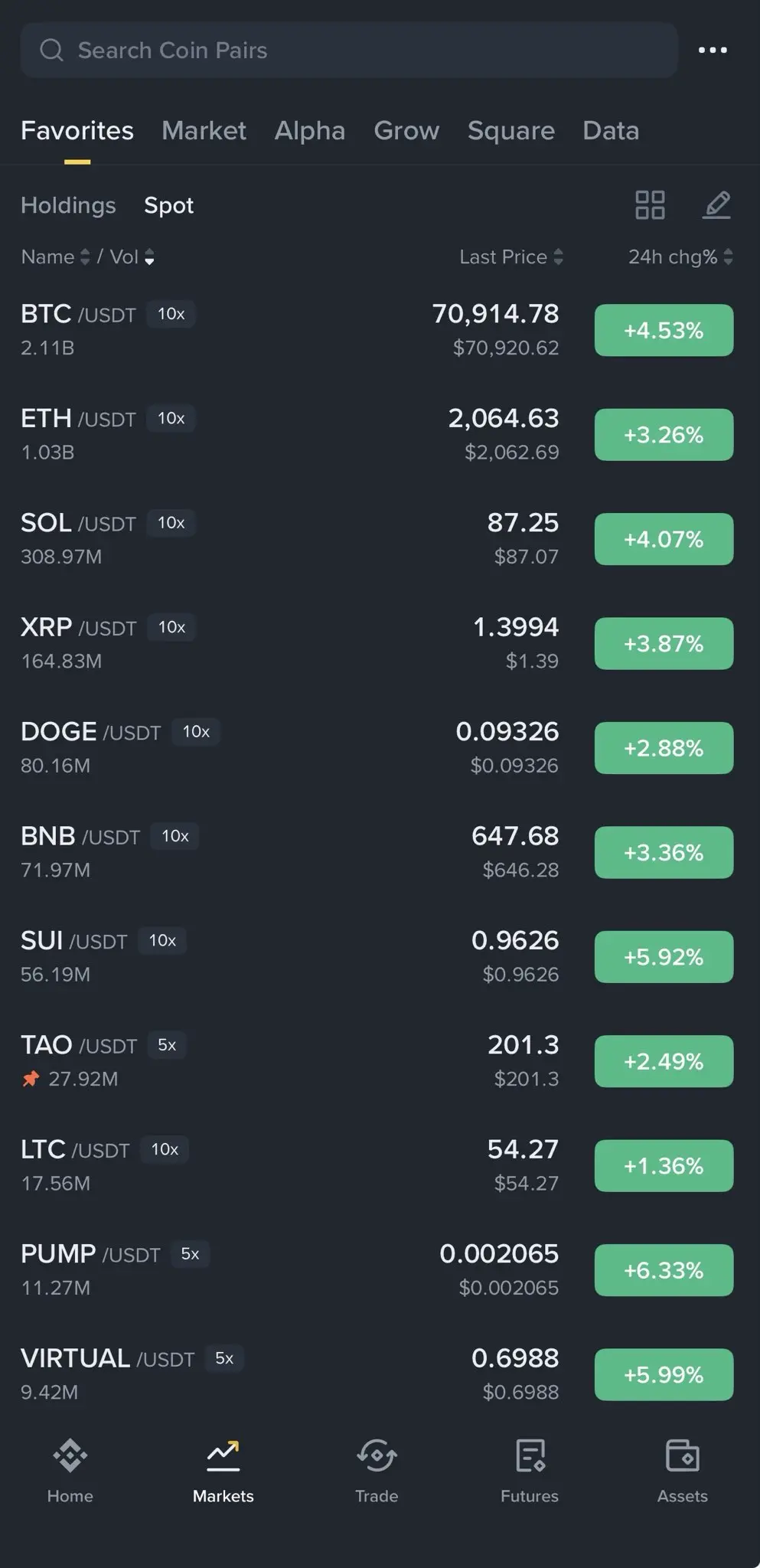This screenshot has width=760, height=1568.
Task: Open the Futures icon in bottom bar
Action: (530, 1455)
